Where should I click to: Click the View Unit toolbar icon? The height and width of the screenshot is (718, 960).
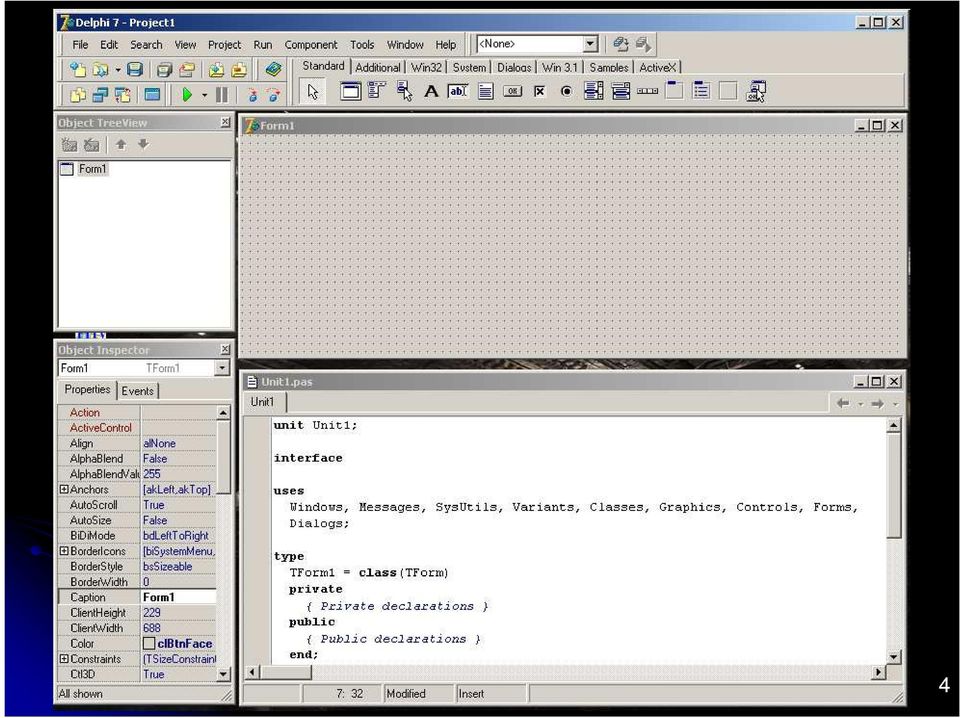click(x=78, y=95)
